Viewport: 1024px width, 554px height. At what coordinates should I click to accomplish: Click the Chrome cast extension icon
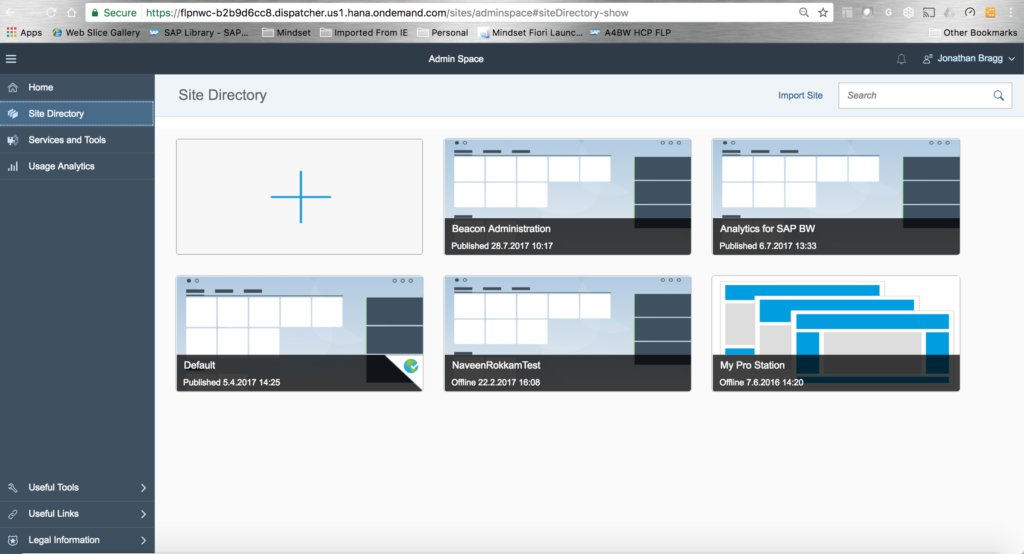(929, 12)
